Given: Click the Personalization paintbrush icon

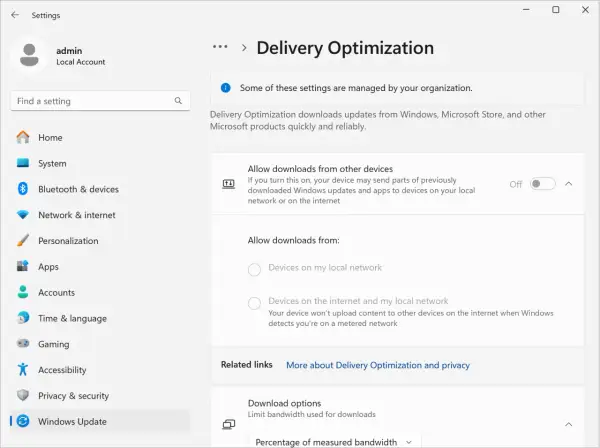Looking at the screenshot, I should click(23, 241).
